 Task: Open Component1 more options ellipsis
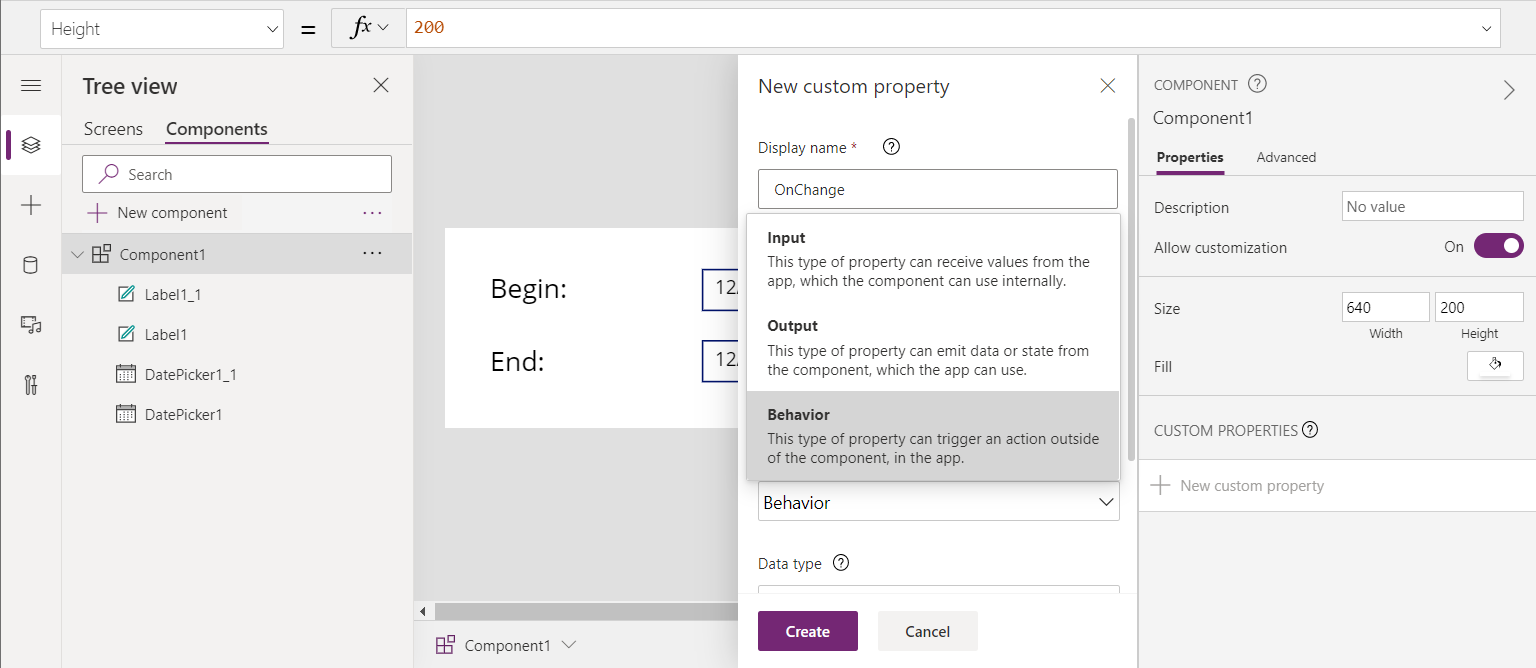[372, 254]
